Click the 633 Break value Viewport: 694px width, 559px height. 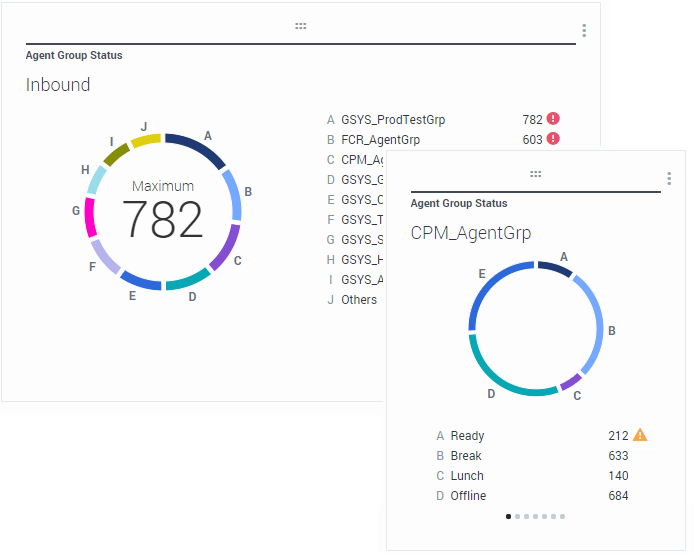click(618, 455)
